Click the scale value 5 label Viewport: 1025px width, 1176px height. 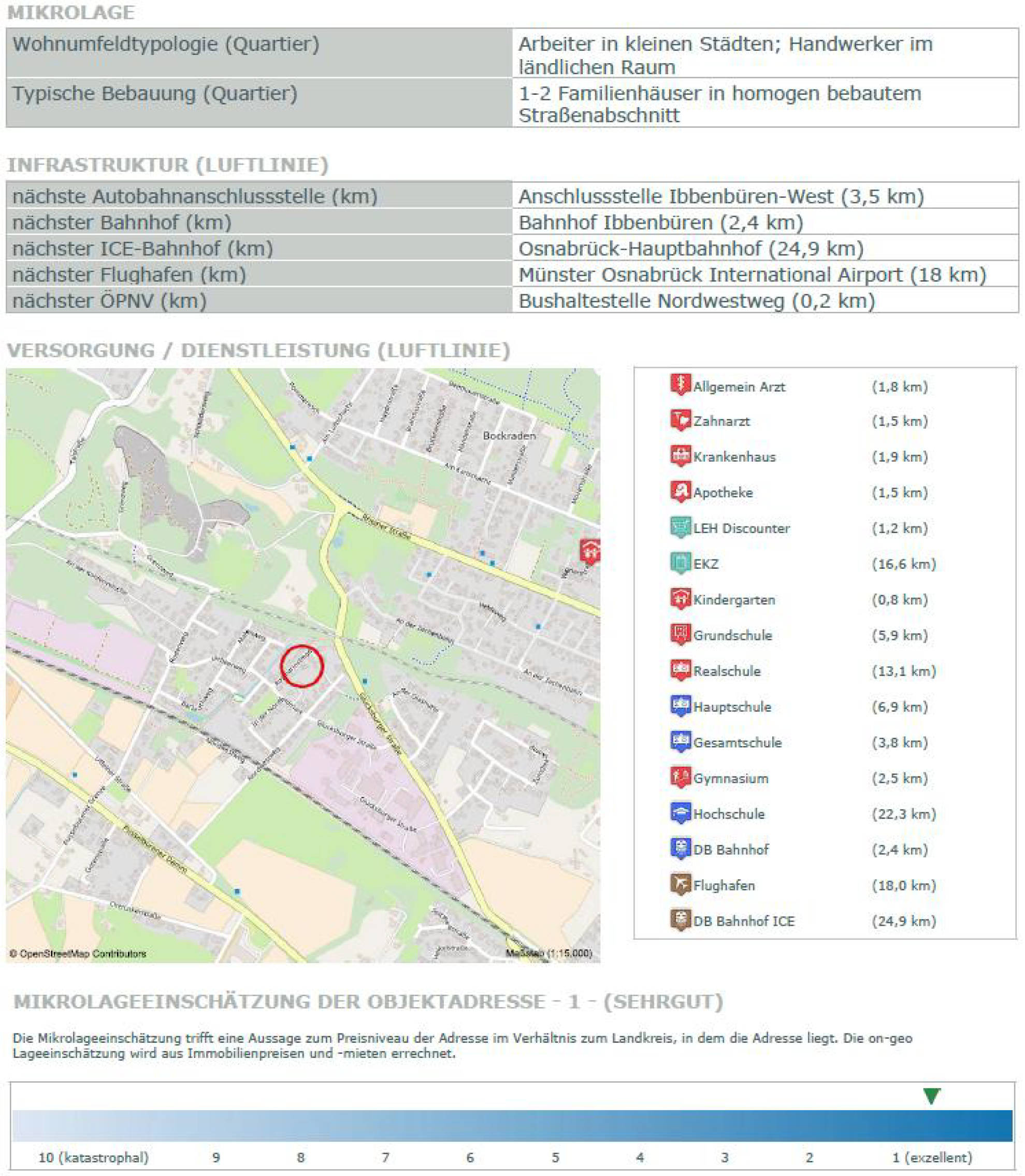[555, 1158]
